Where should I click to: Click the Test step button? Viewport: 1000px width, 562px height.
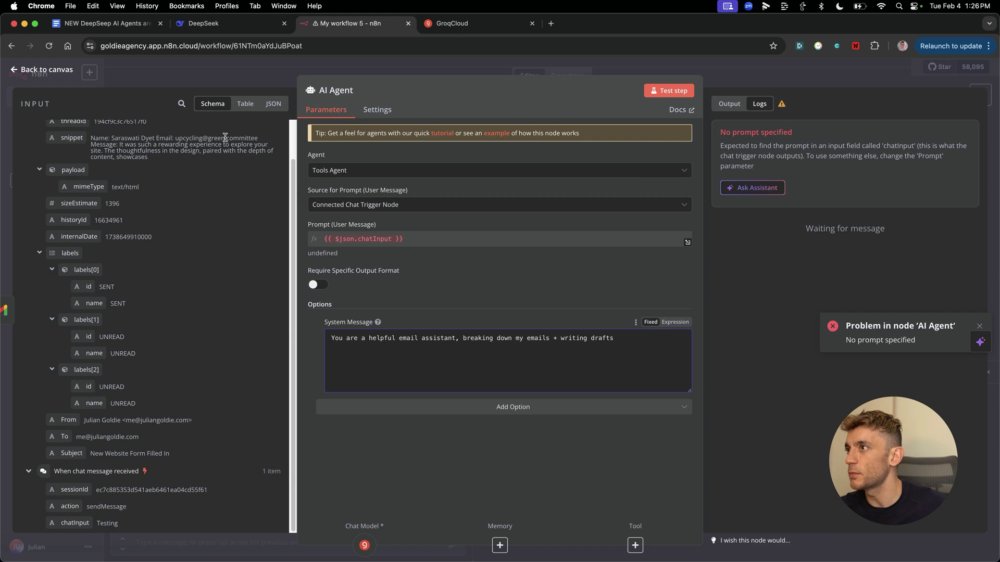(668, 91)
